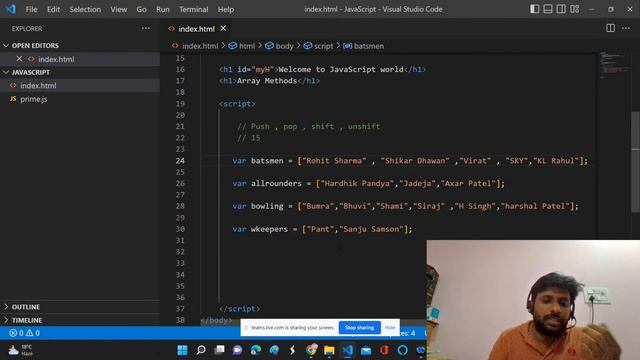
Task: Click body breadcrumb segment
Action: [284, 46]
